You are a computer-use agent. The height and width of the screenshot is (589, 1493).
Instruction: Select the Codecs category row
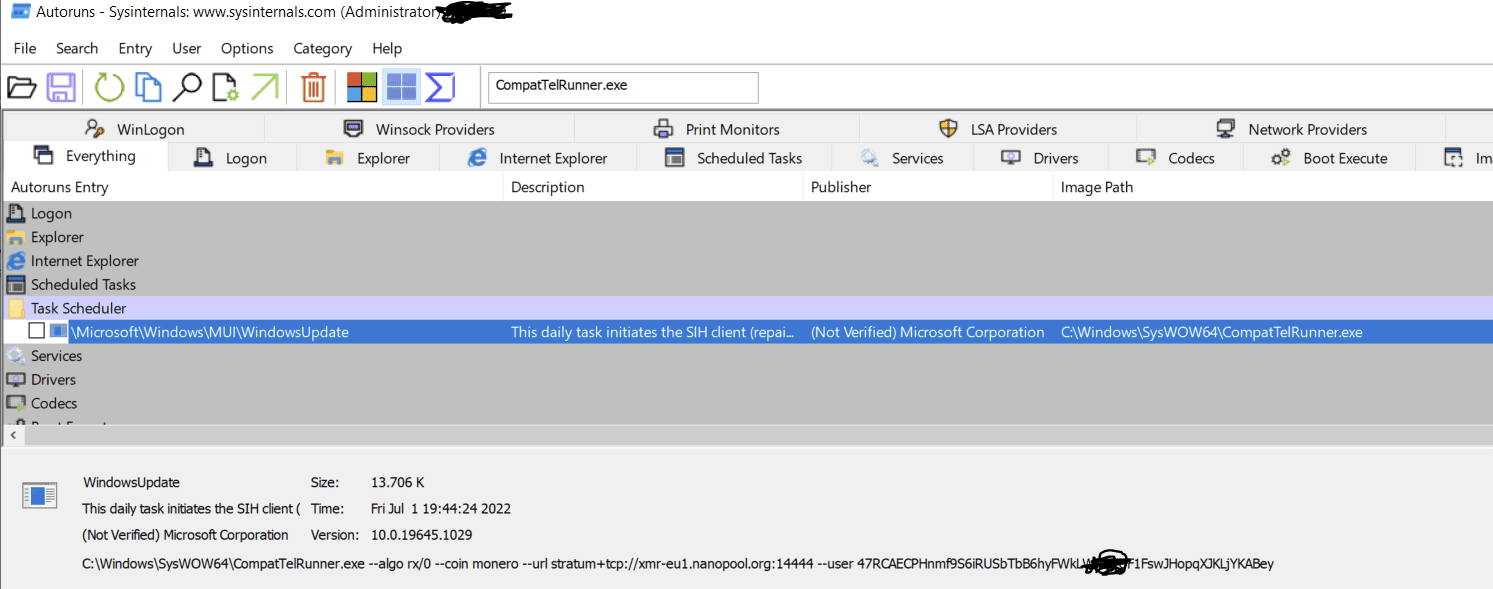tap(748, 403)
